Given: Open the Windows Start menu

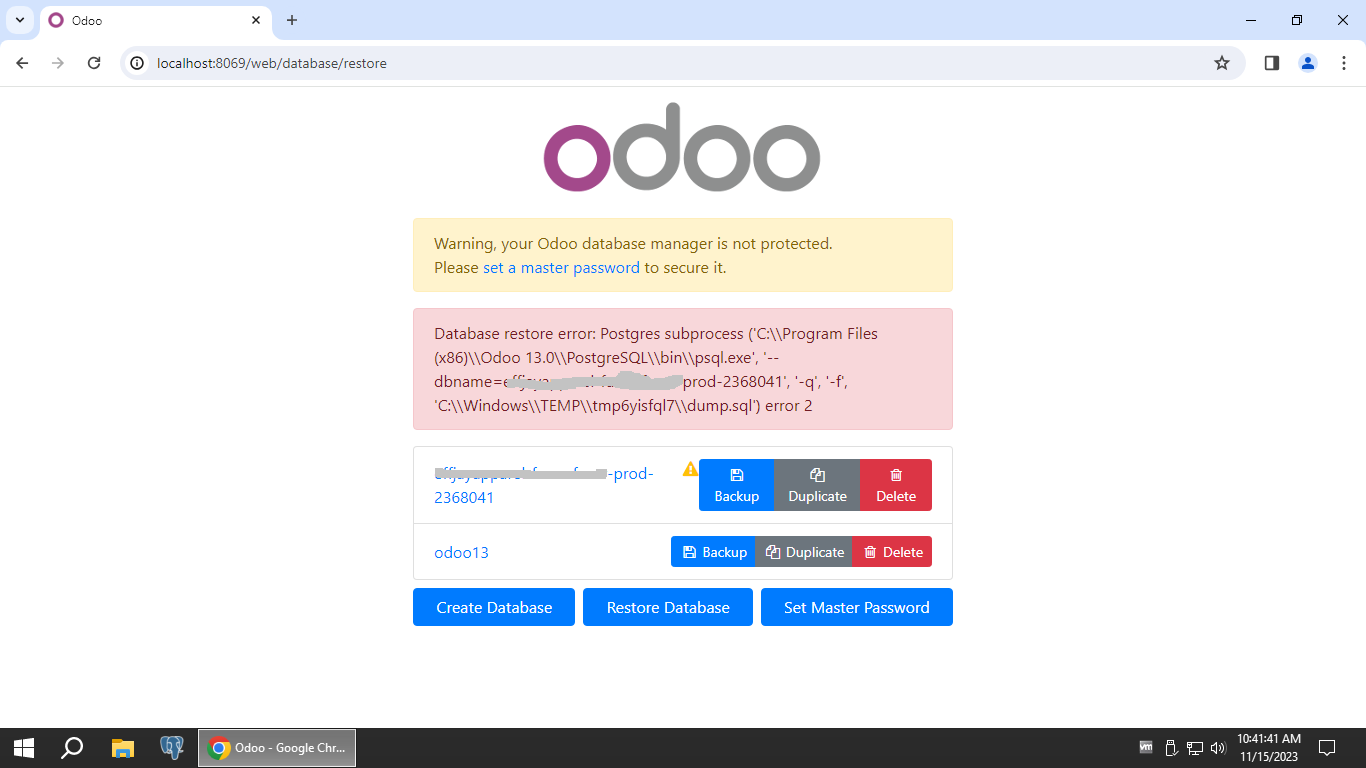Looking at the screenshot, I should (x=24, y=748).
